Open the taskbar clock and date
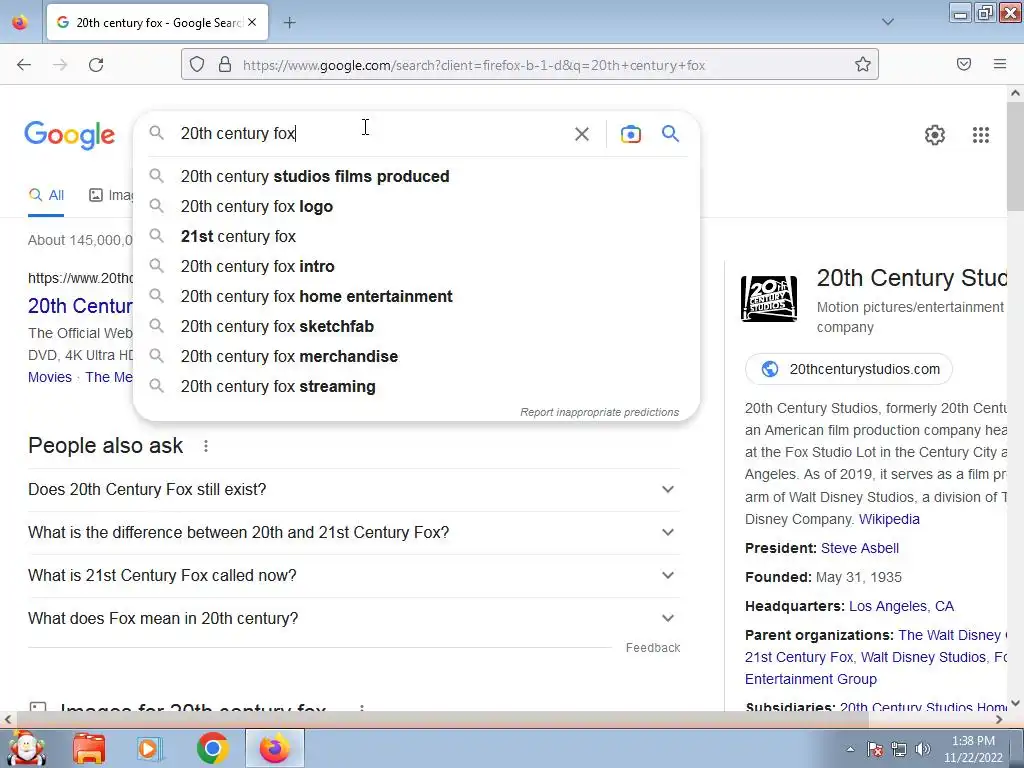 click(x=973, y=749)
